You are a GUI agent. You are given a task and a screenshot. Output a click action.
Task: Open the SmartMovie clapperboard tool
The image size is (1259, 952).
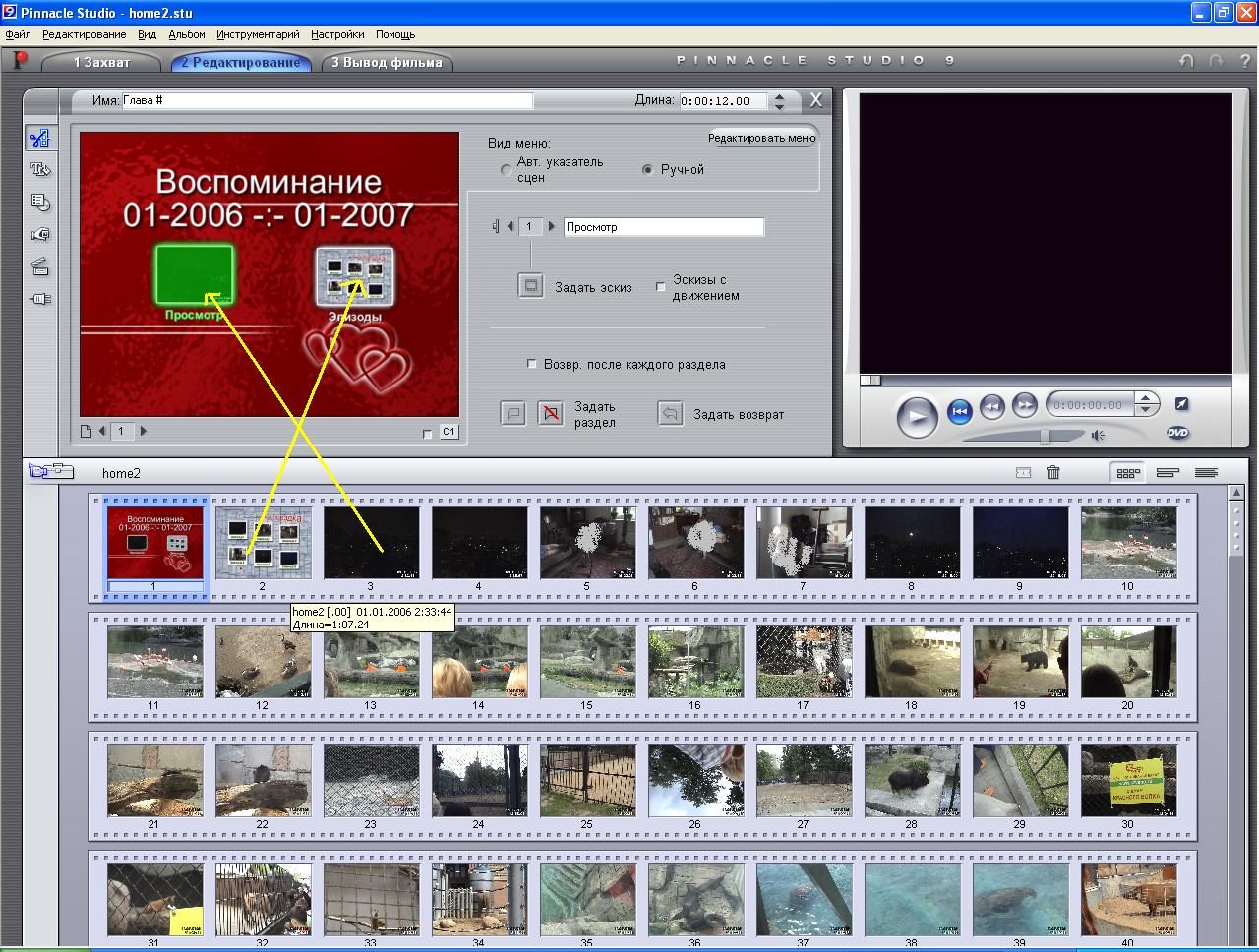tap(39, 267)
